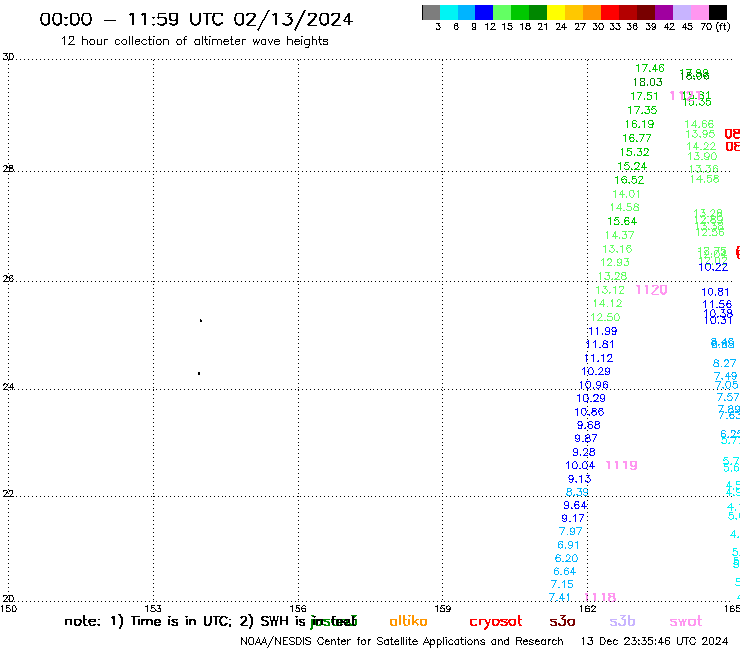This screenshot has width=740, height=650.
Task: Click the pink swot time label 1120
Action: point(651,290)
